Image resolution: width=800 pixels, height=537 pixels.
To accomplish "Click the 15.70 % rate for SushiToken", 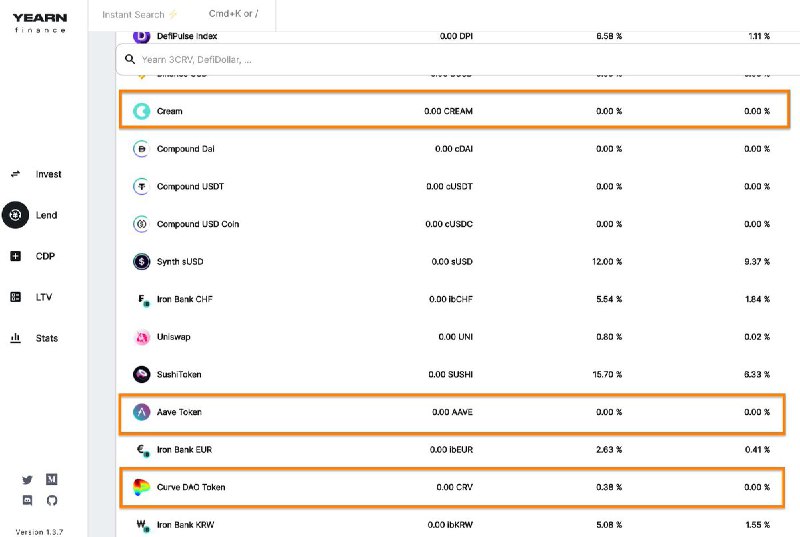I will click(x=607, y=374).
